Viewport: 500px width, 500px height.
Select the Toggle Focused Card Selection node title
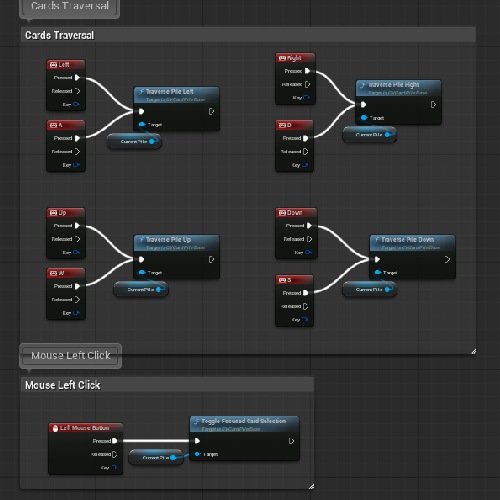[244, 421]
